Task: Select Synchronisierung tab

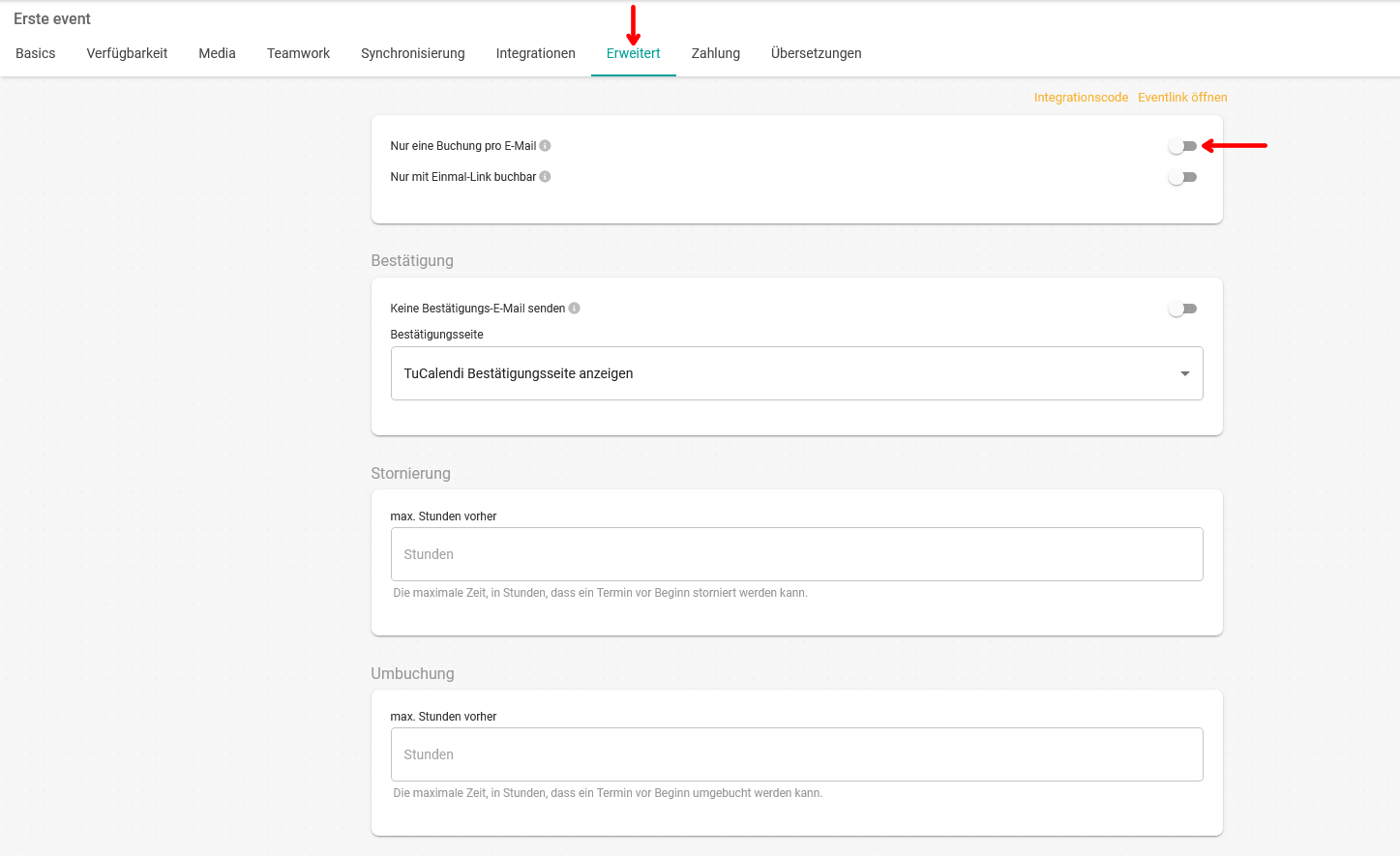Action: (413, 53)
